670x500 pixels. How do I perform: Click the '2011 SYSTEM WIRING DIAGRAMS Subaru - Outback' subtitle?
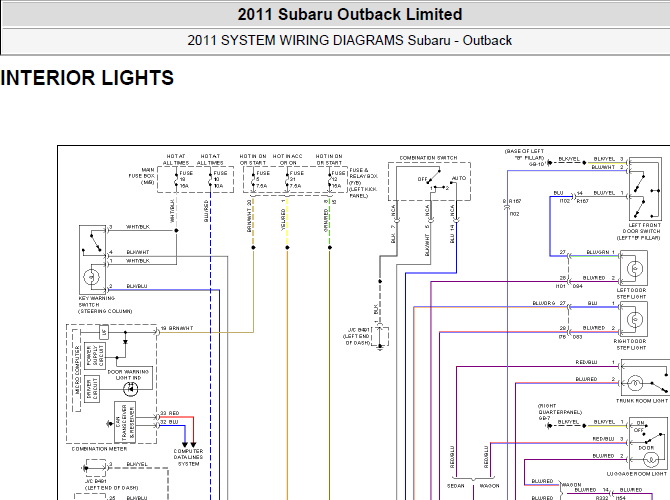(349, 41)
